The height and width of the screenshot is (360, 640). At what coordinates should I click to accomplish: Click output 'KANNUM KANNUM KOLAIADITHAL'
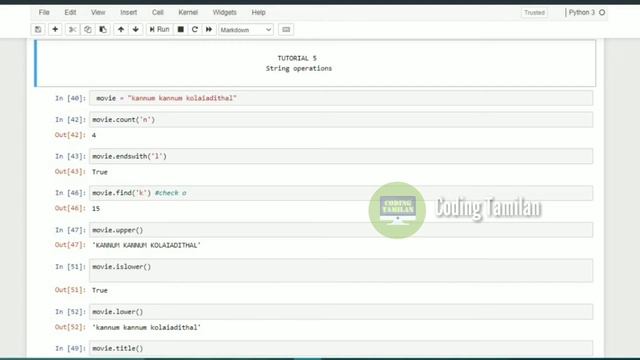click(146, 245)
